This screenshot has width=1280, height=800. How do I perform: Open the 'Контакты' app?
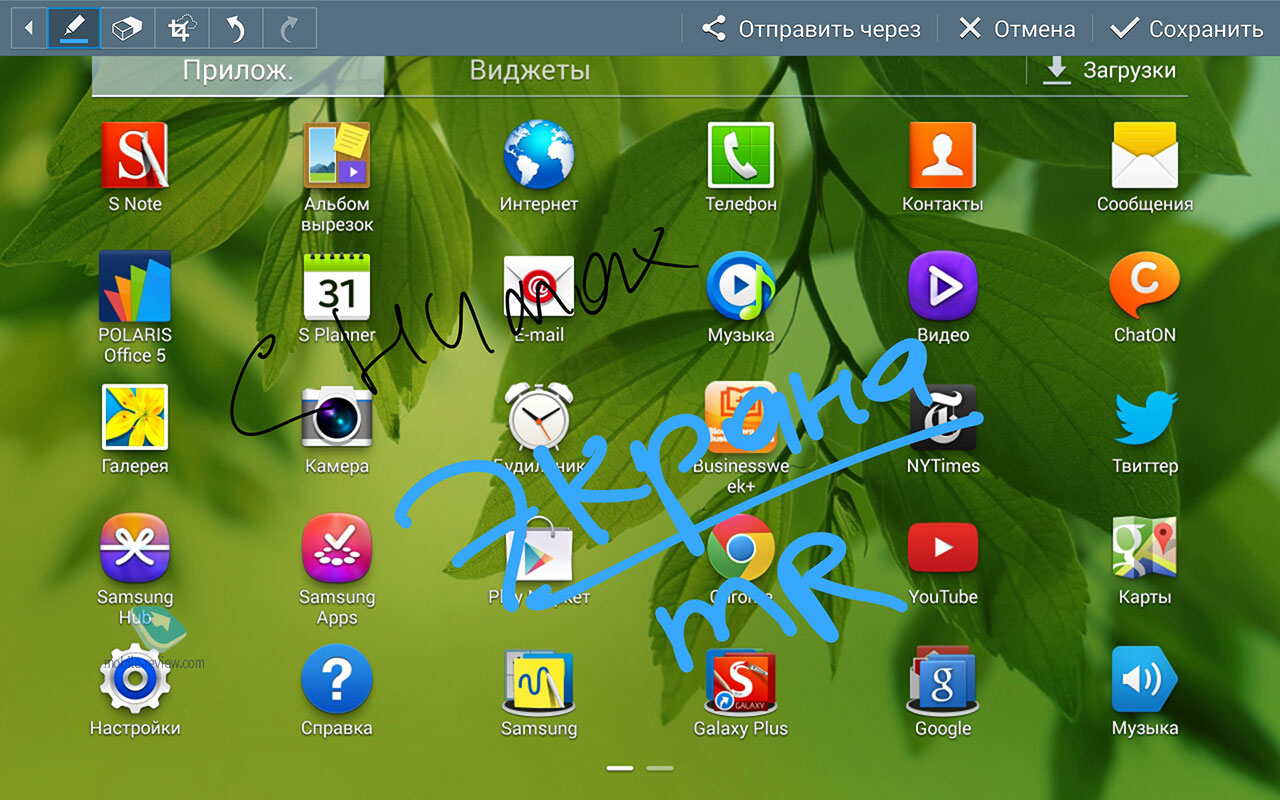click(942, 167)
